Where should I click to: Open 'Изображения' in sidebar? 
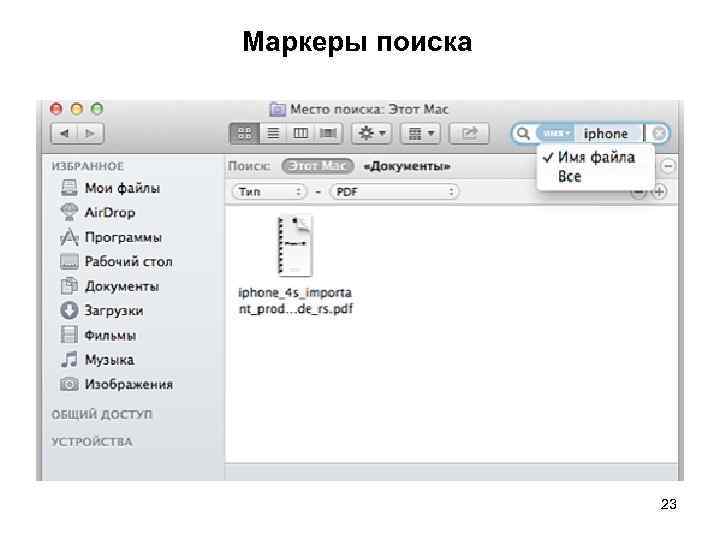(x=129, y=384)
